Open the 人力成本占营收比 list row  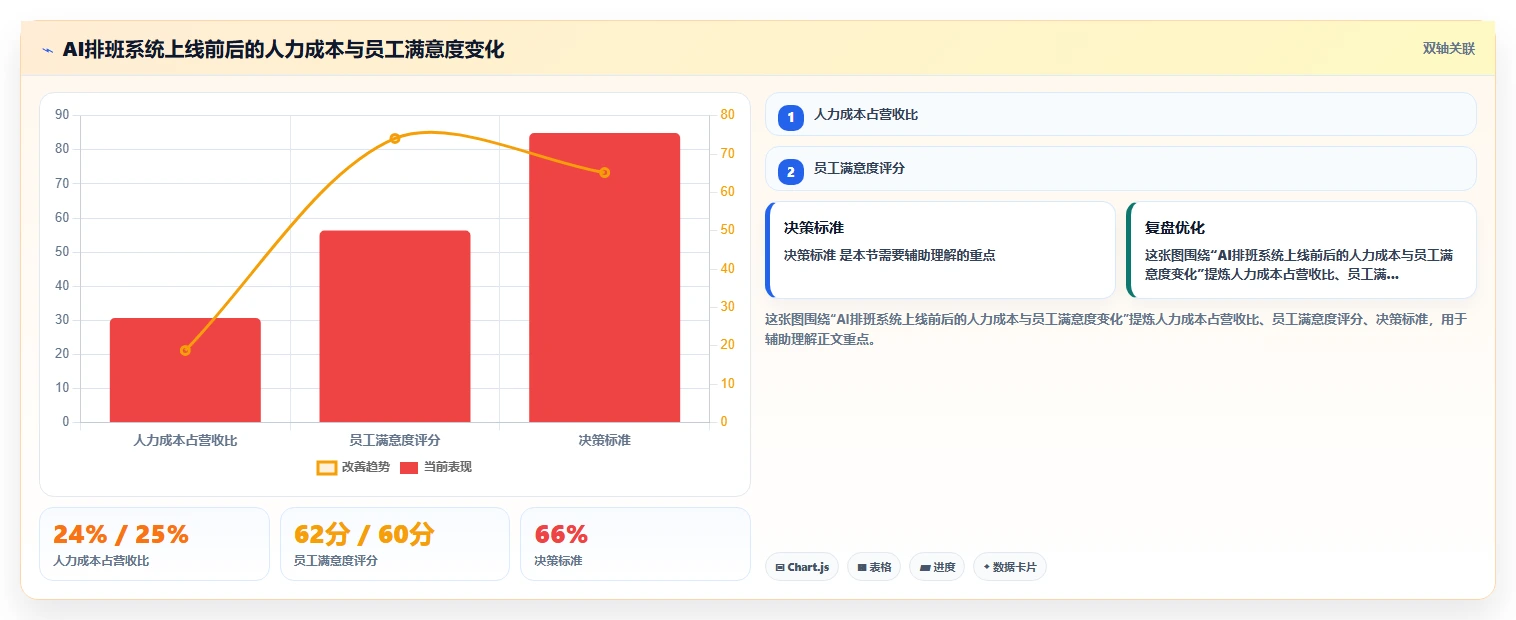(1120, 114)
